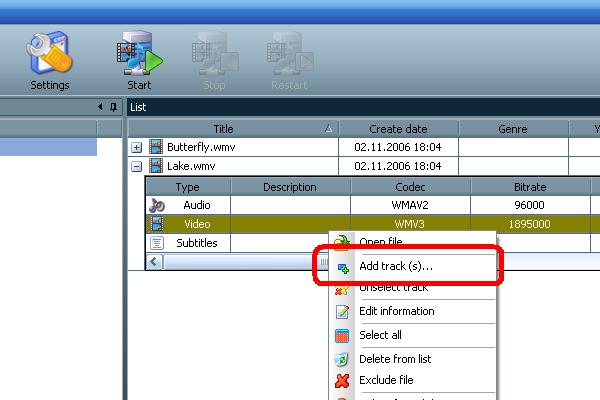The width and height of the screenshot is (600, 400).
Task: Click the track list scrollbar left arrow
Action: (x=154, y=261)
